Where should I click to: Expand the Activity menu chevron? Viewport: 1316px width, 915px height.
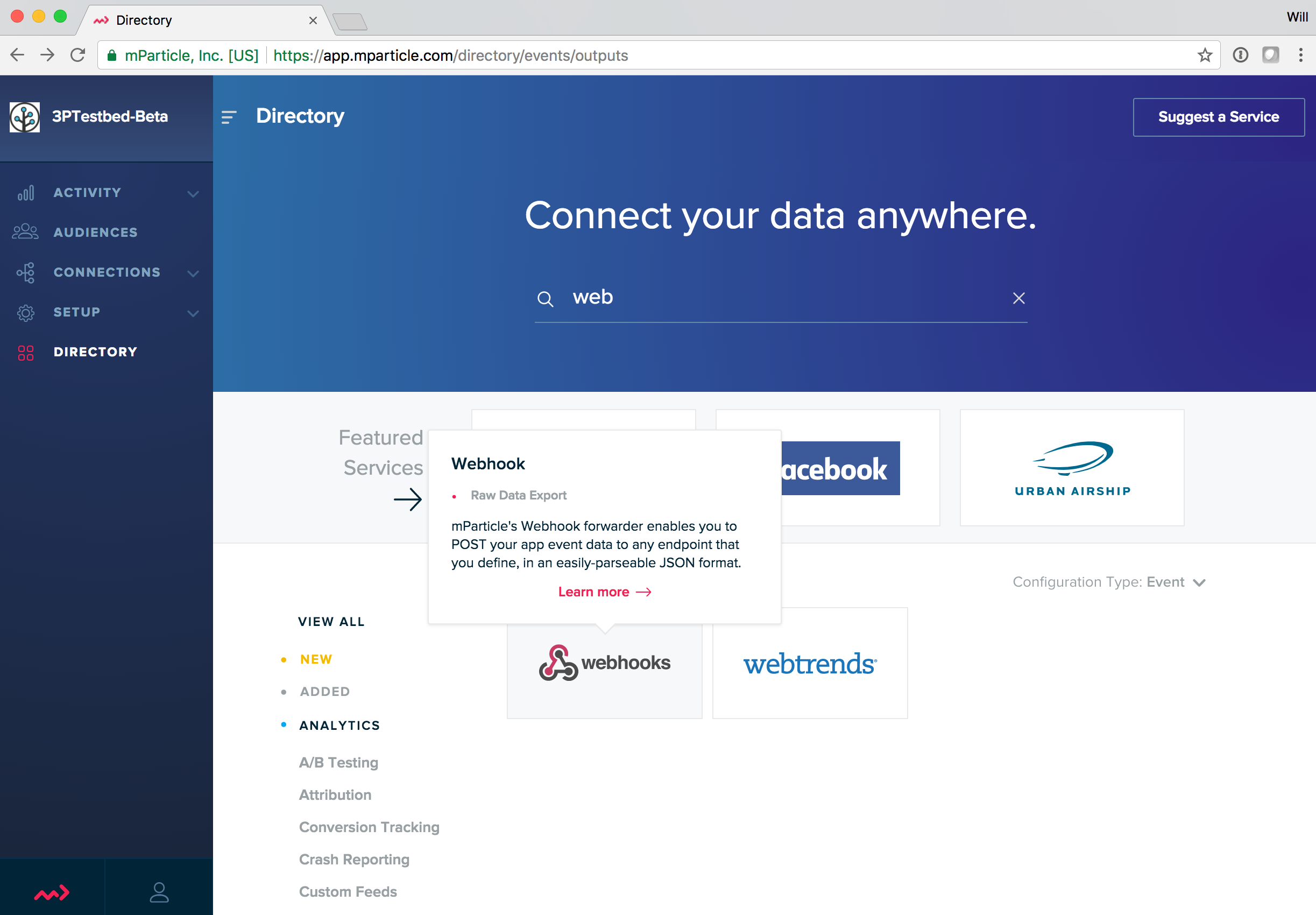point(193,194)
